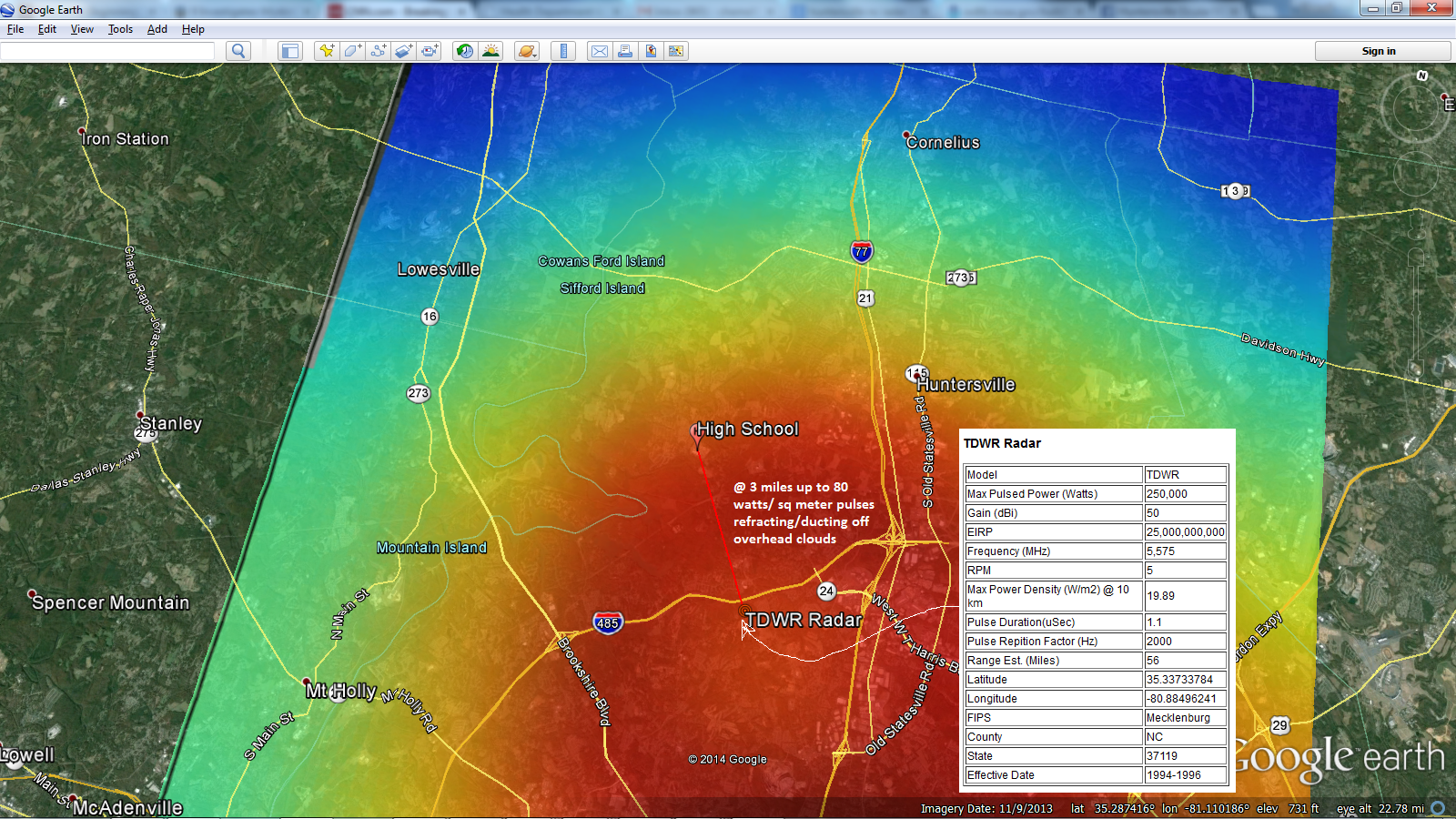Open the Tools menu

[x=120, y=29]
